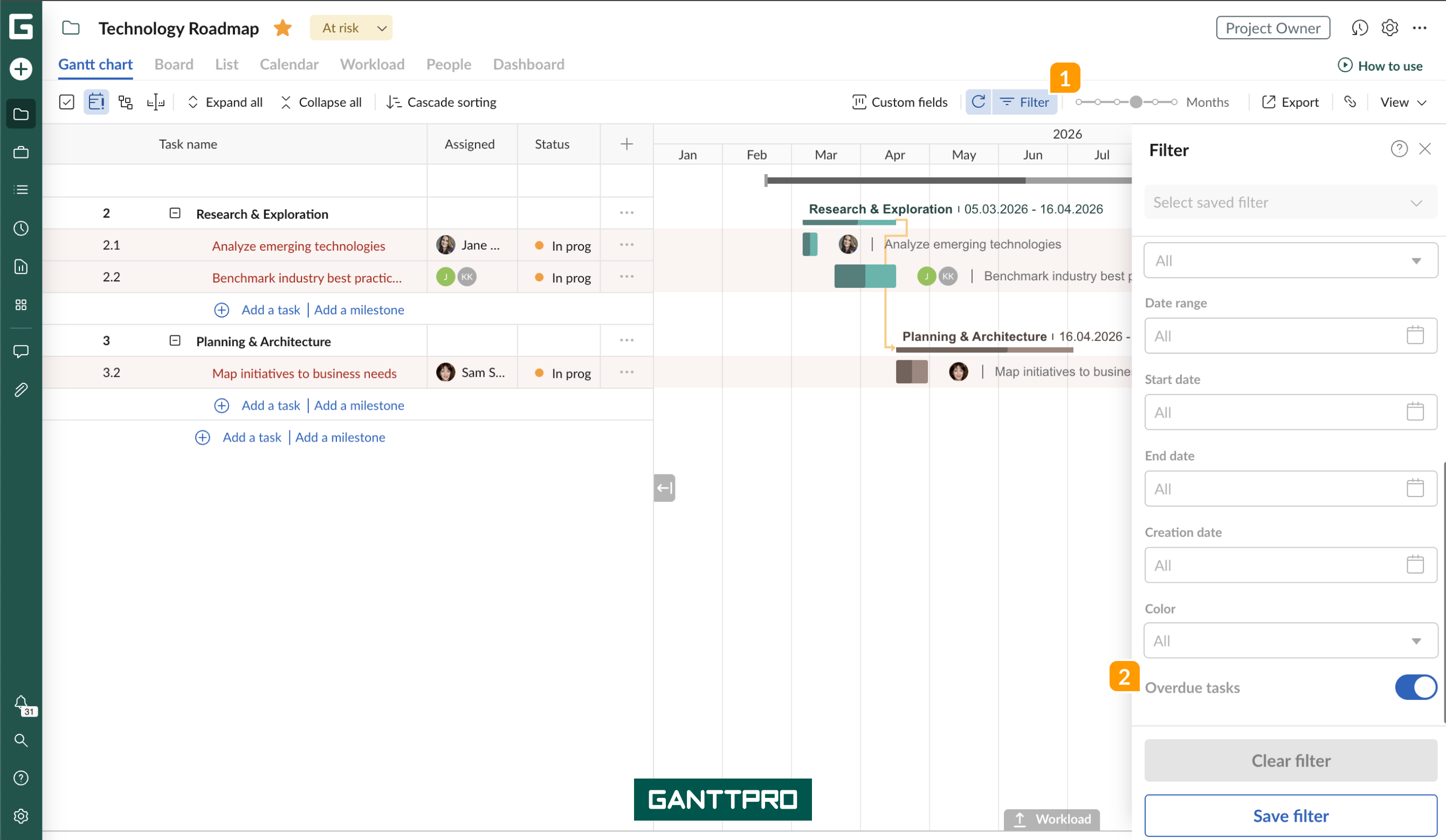Toggle the favorite star next to Technology Roadmap
This screenshot has width=1446, height=840.
tap(283, 27)
